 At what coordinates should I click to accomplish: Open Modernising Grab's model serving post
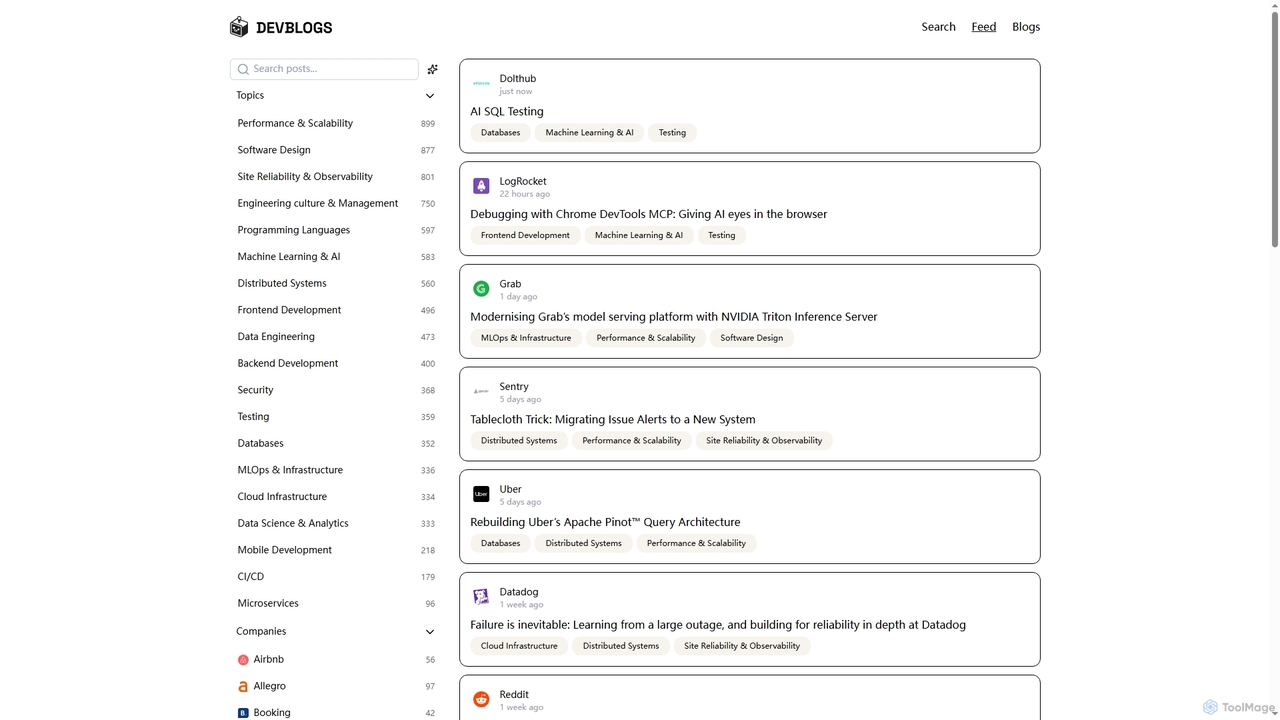tap(674, 317)
